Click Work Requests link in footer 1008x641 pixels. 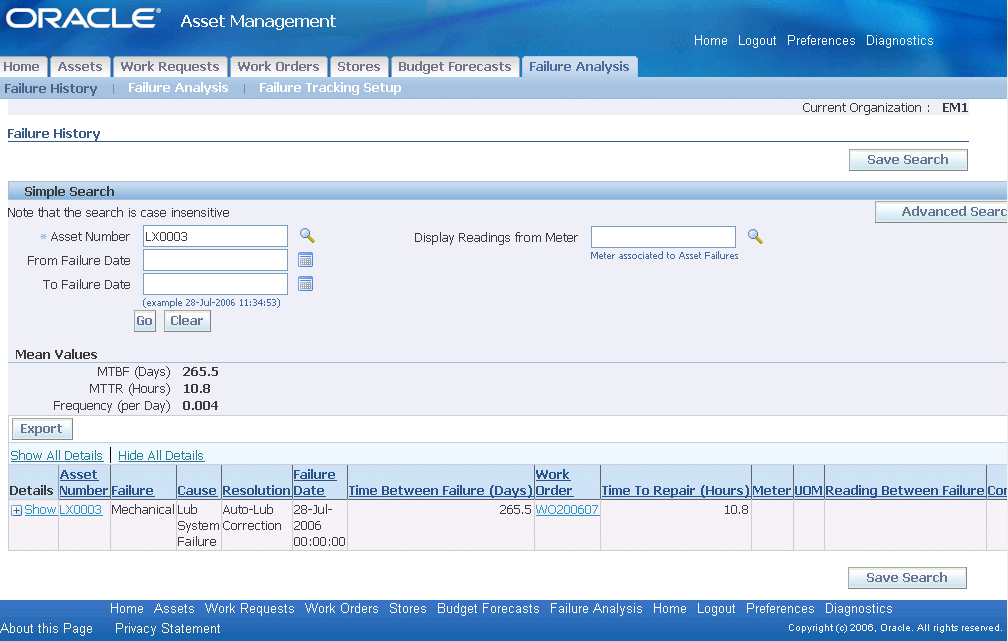pyautogui.click(x=249, y=608)
